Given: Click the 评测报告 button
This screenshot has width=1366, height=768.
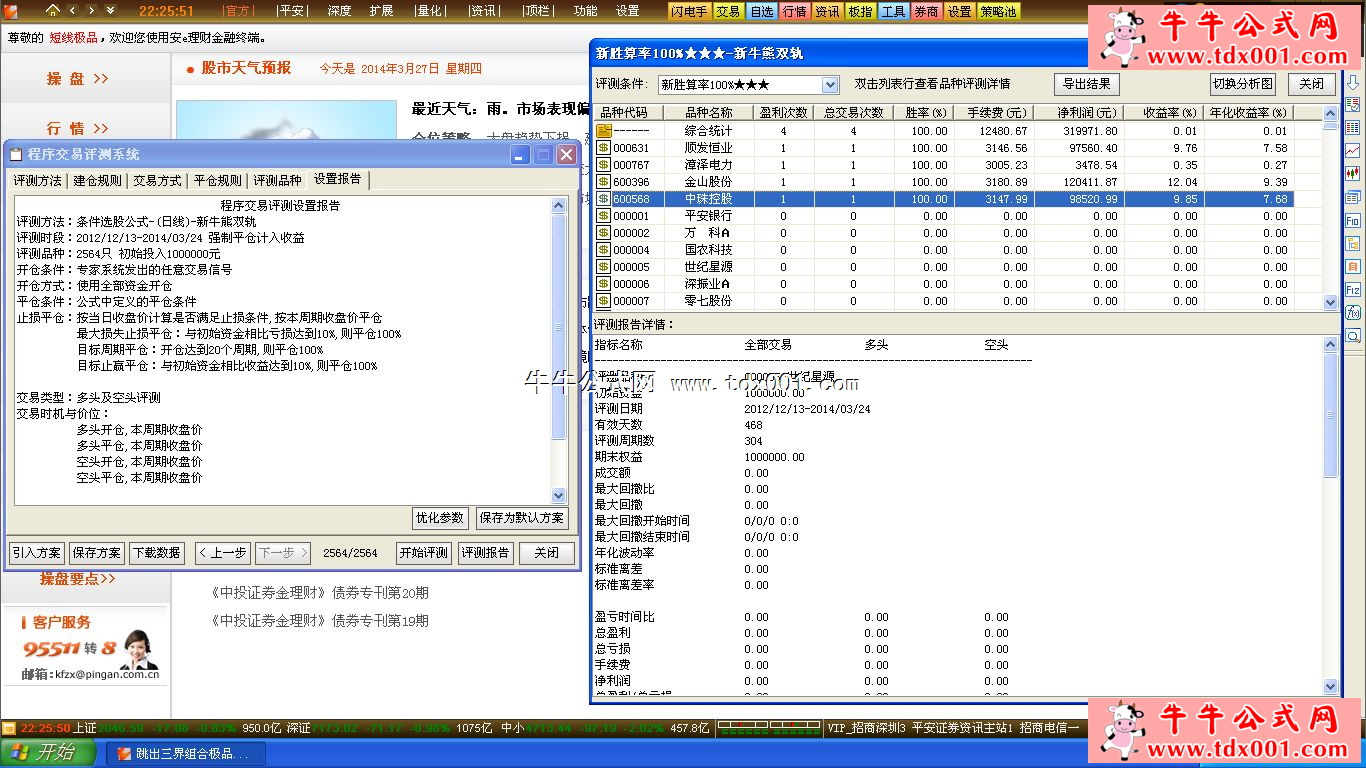Looking at the screenshot, I should 485,553.
